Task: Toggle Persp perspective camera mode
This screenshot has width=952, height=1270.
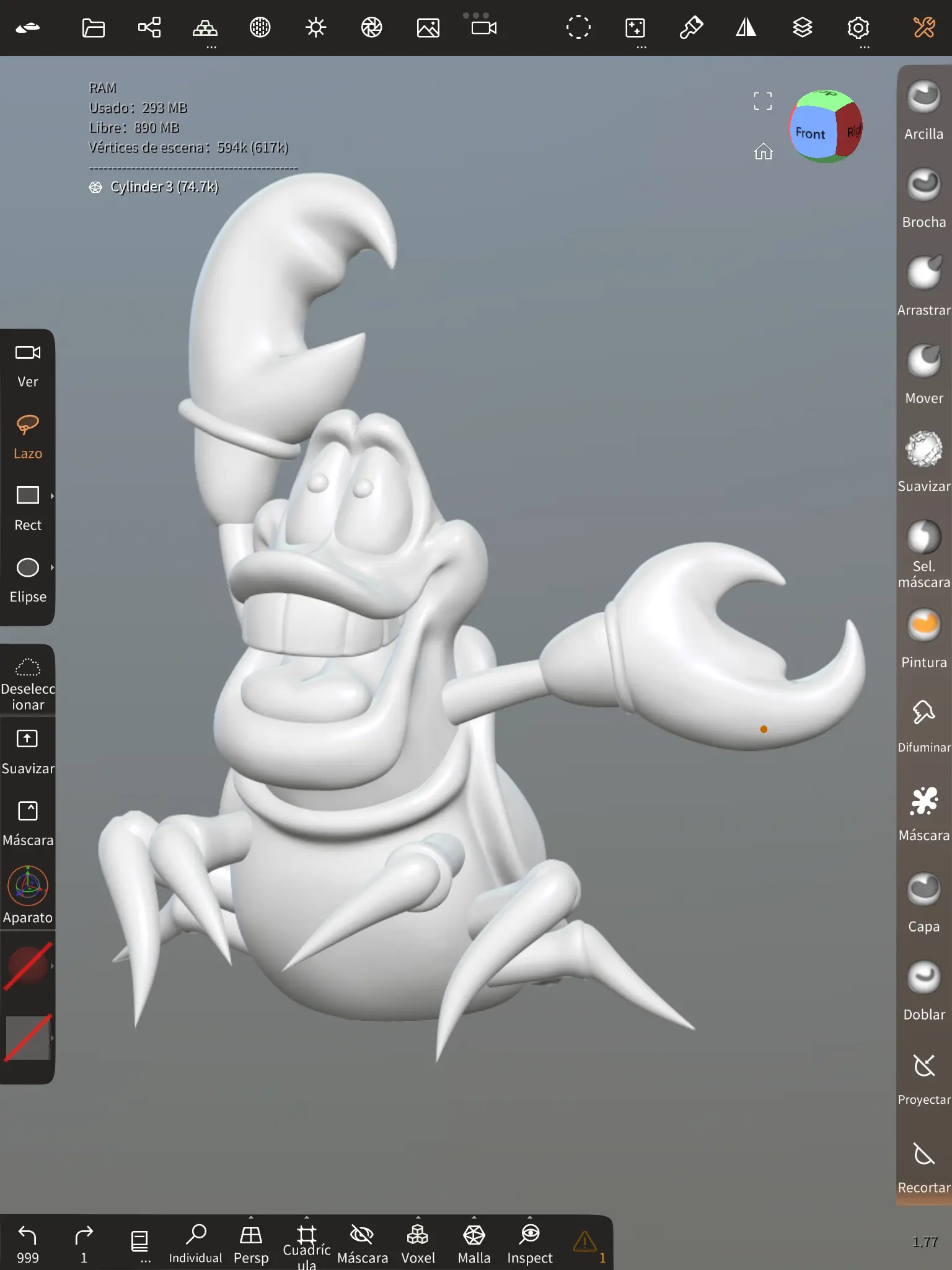Action: coord(251,1243)
